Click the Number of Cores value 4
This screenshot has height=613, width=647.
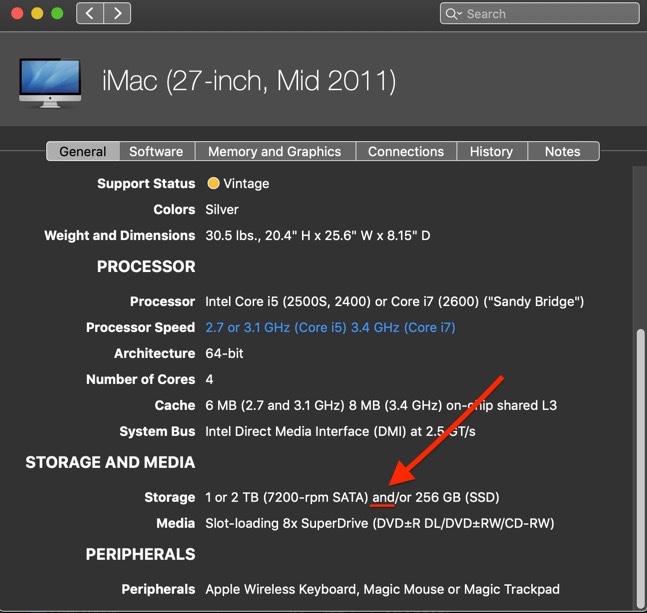[210, 380]
